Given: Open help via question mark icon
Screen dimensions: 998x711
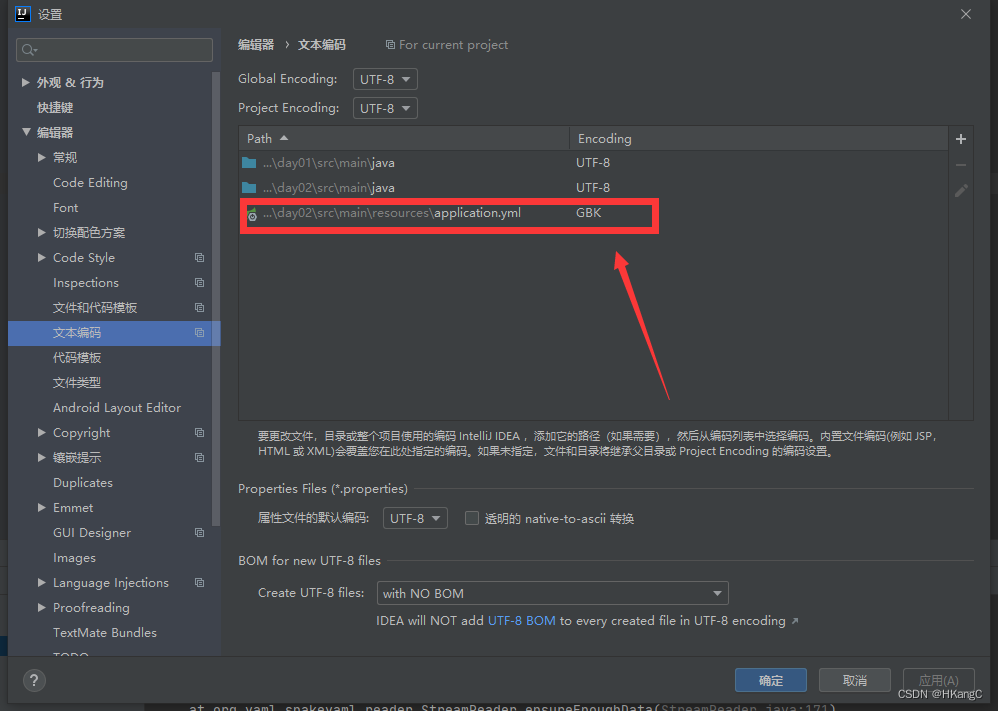Looking at the screenshot, I should [33, 680].
